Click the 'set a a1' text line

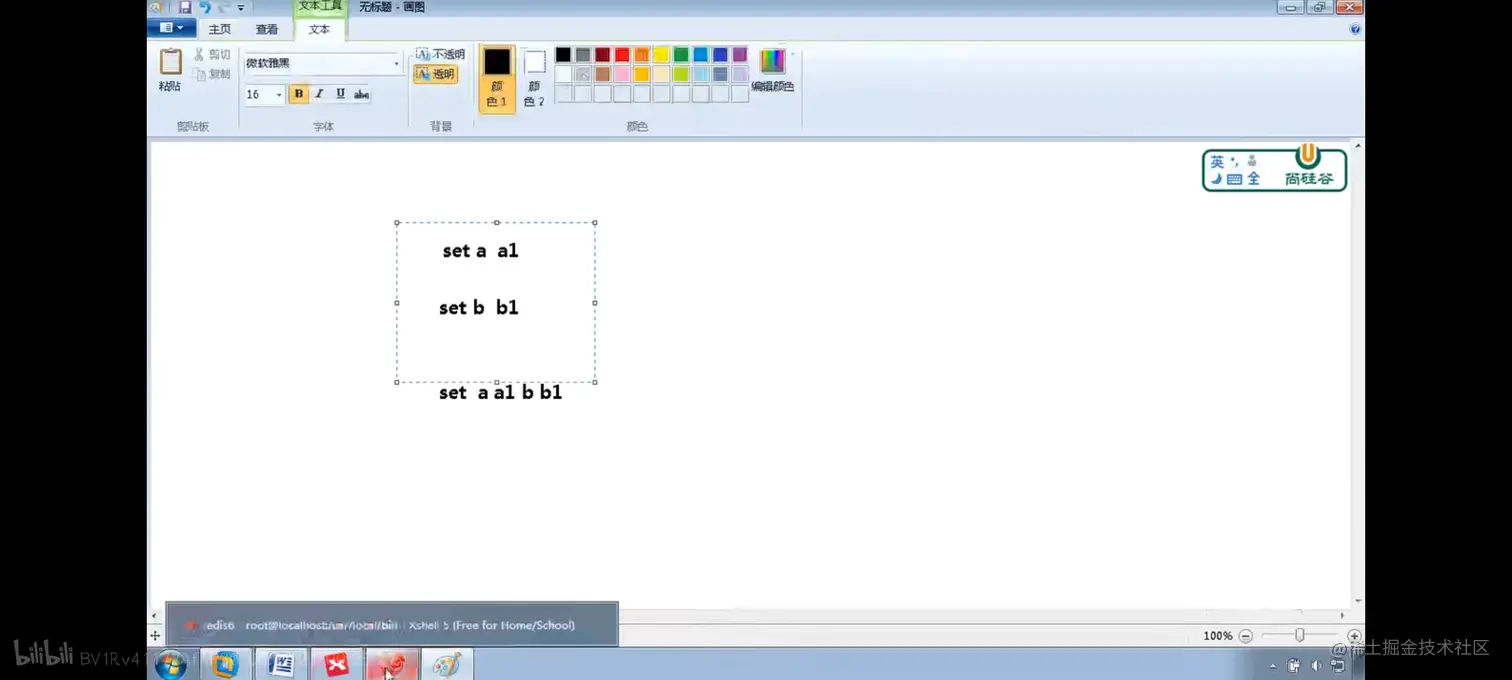(x=481, y=251)
